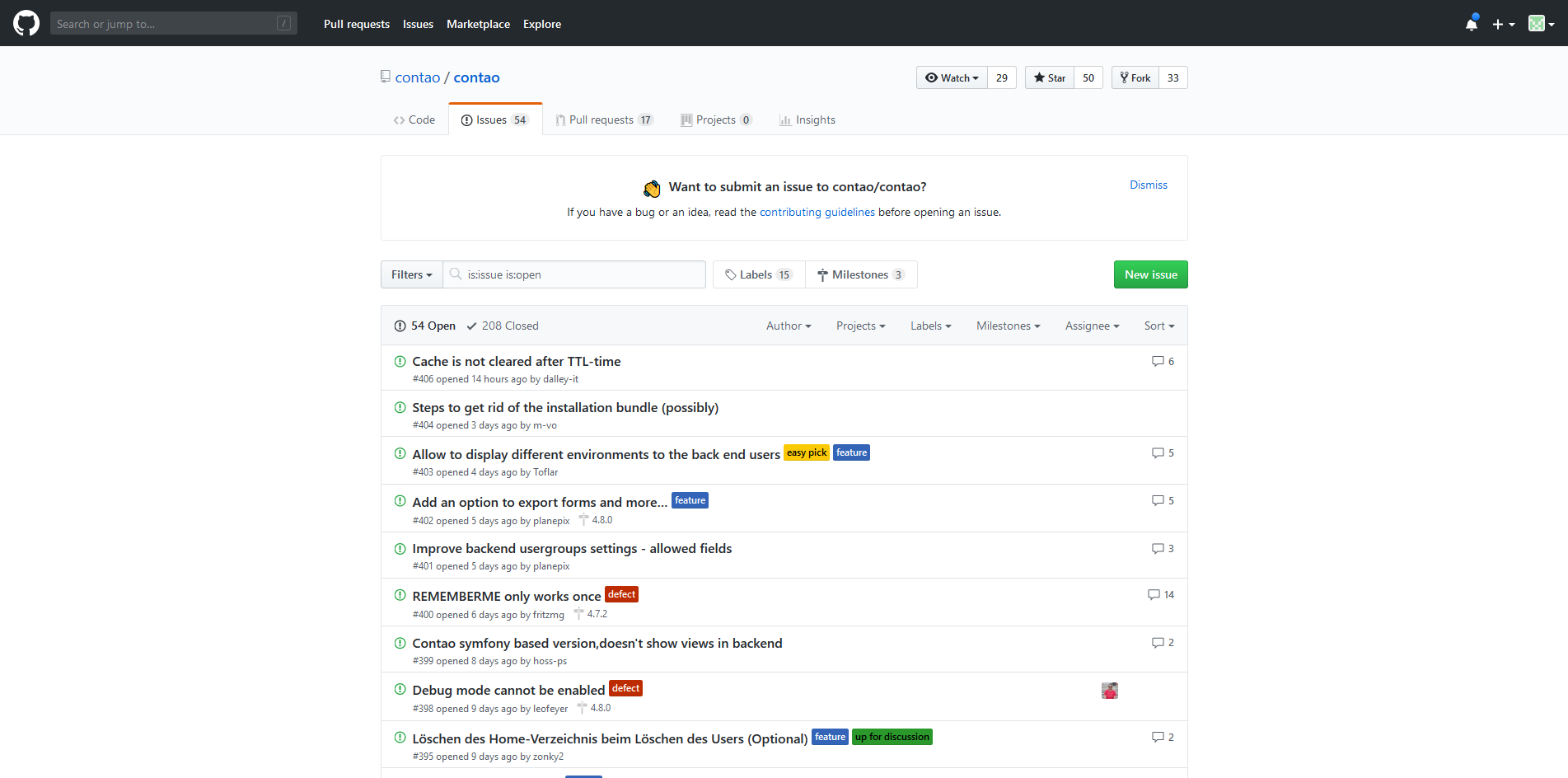Focus the Search or jump to field
The image size is (1568, 778).
pos(173,24)
